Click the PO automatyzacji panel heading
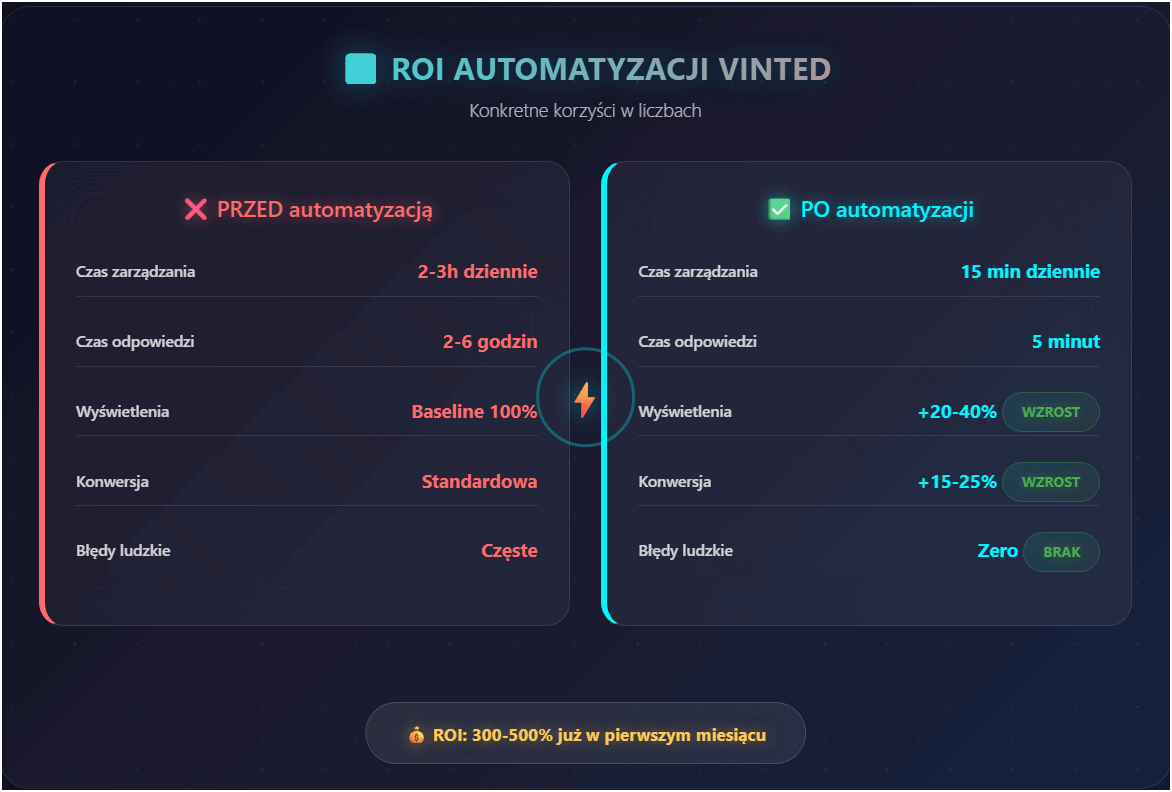1172x792 pixels. click(887, 210)
